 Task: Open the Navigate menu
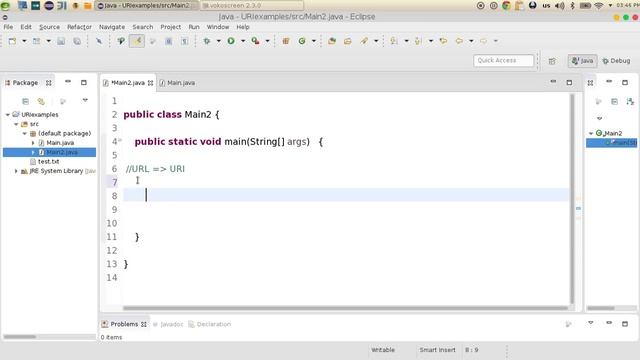pos(112,27)
